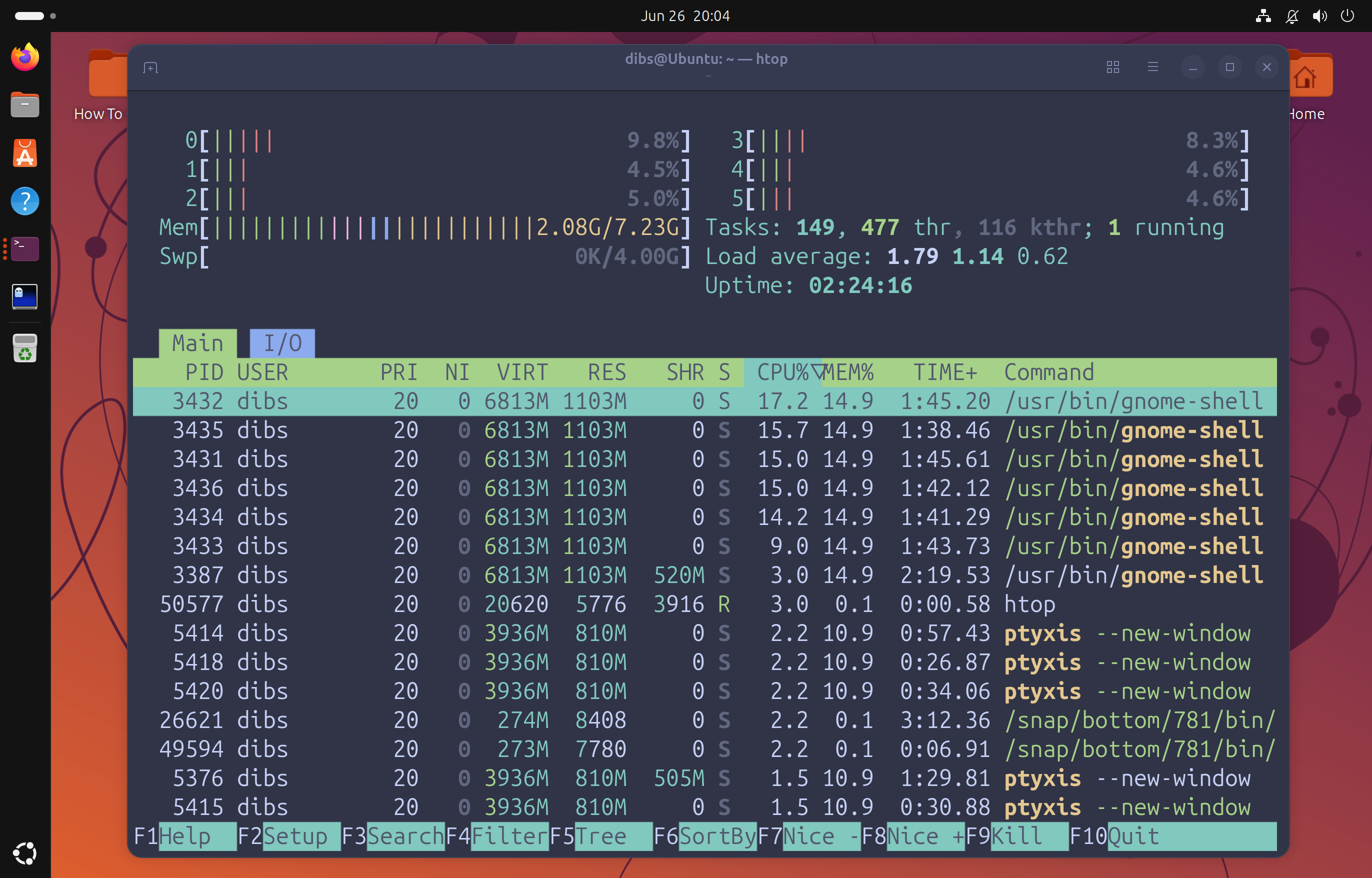Select the htop process row PID 50577
Image resolution: width=1372 pixels, height=878 pixels.
coord(704,604)
